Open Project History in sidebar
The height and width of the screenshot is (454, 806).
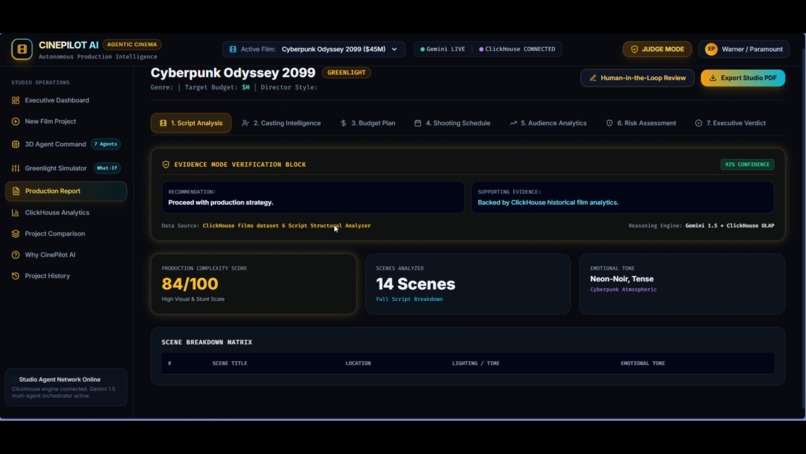pyautogui.click(x=66, y=276)
